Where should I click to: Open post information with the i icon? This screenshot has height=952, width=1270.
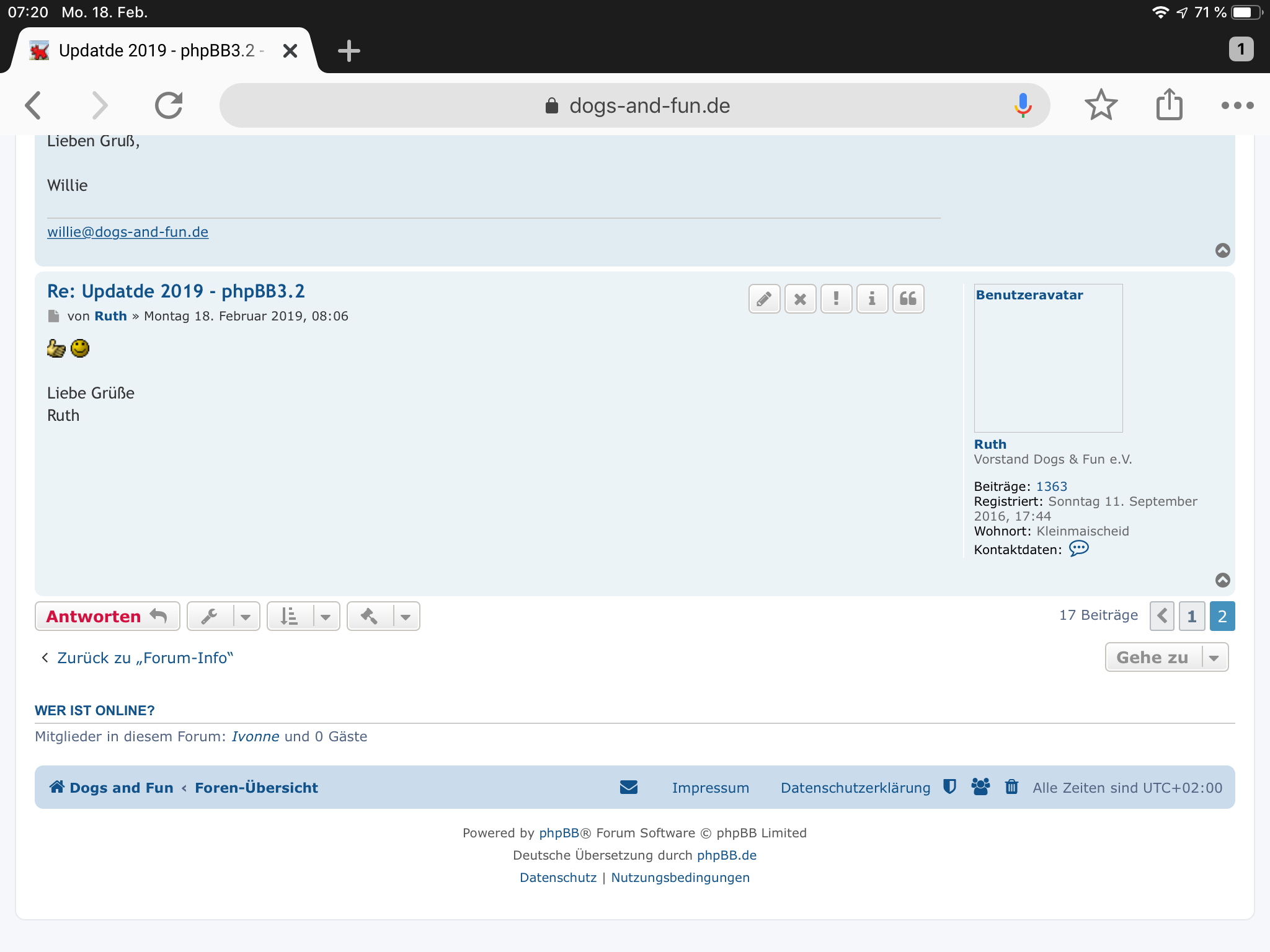coord(872,299)
